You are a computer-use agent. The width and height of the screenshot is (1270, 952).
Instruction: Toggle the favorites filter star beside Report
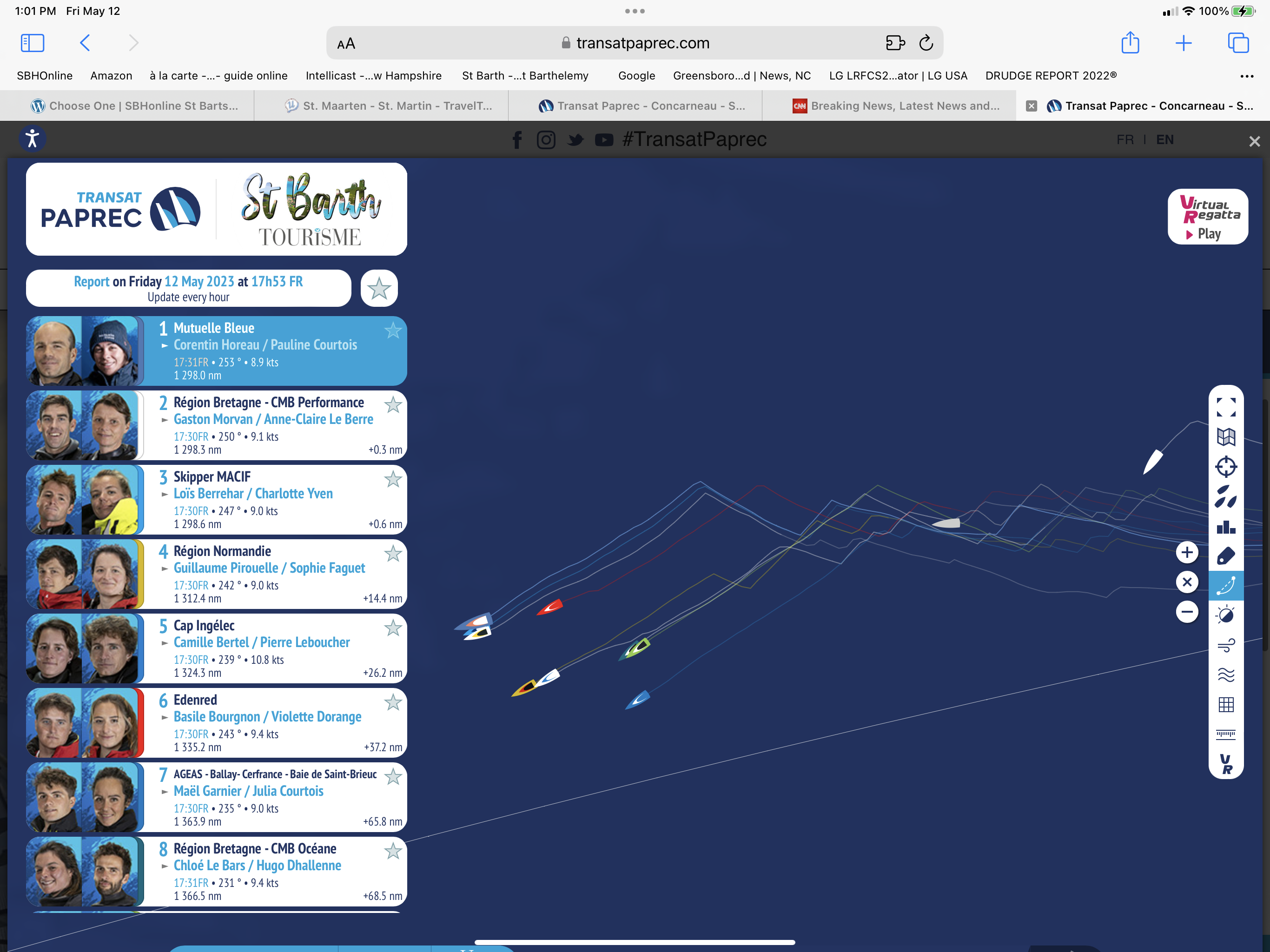pos(379,288)
